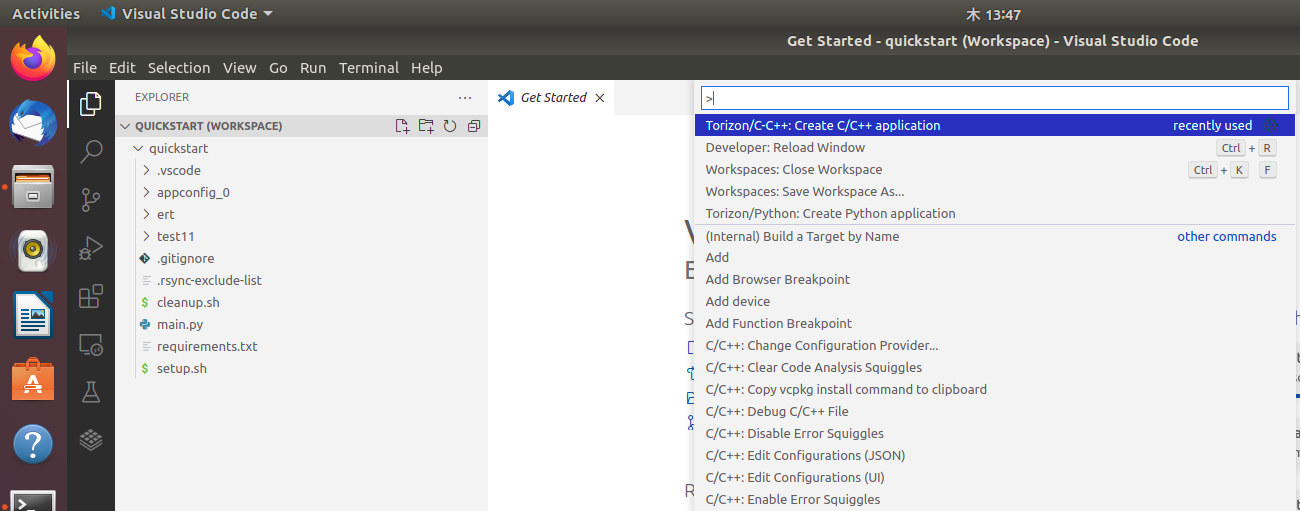Open the File menu

pos(85,68)
